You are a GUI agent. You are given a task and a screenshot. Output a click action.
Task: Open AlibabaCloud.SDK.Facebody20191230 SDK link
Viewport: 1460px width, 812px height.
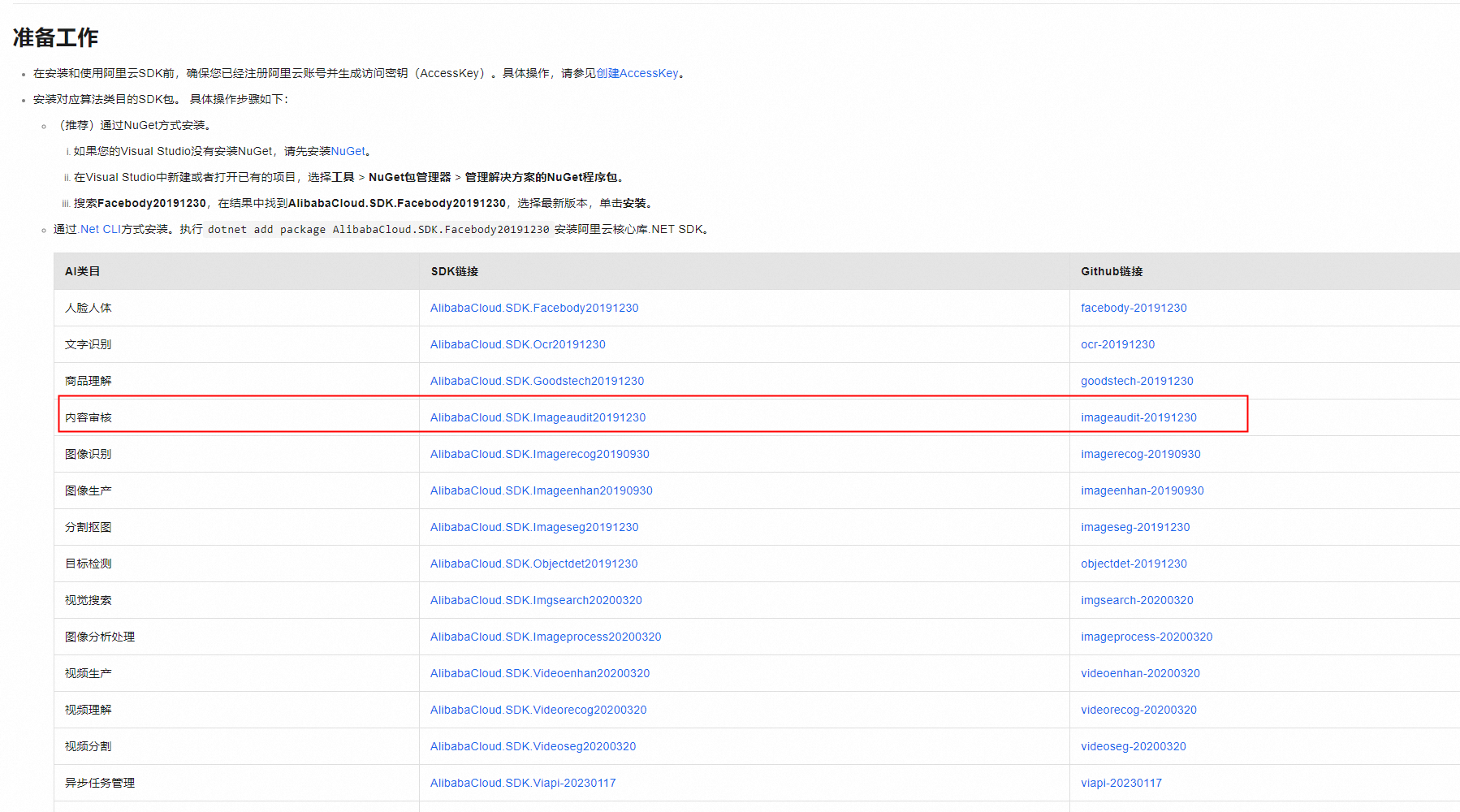(x=534, y=308)
